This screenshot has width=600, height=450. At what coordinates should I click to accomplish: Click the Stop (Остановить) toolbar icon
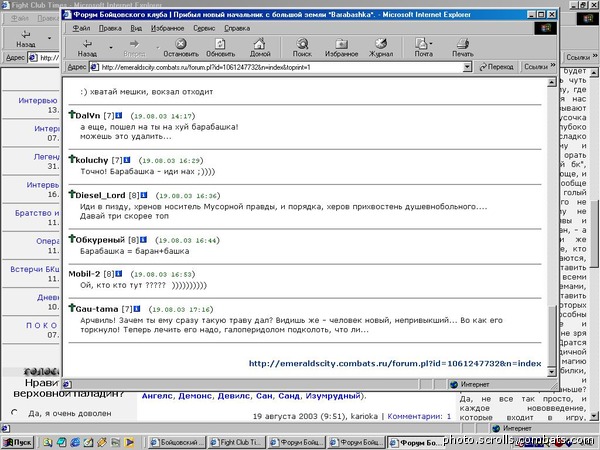click(x=181, y=48)
